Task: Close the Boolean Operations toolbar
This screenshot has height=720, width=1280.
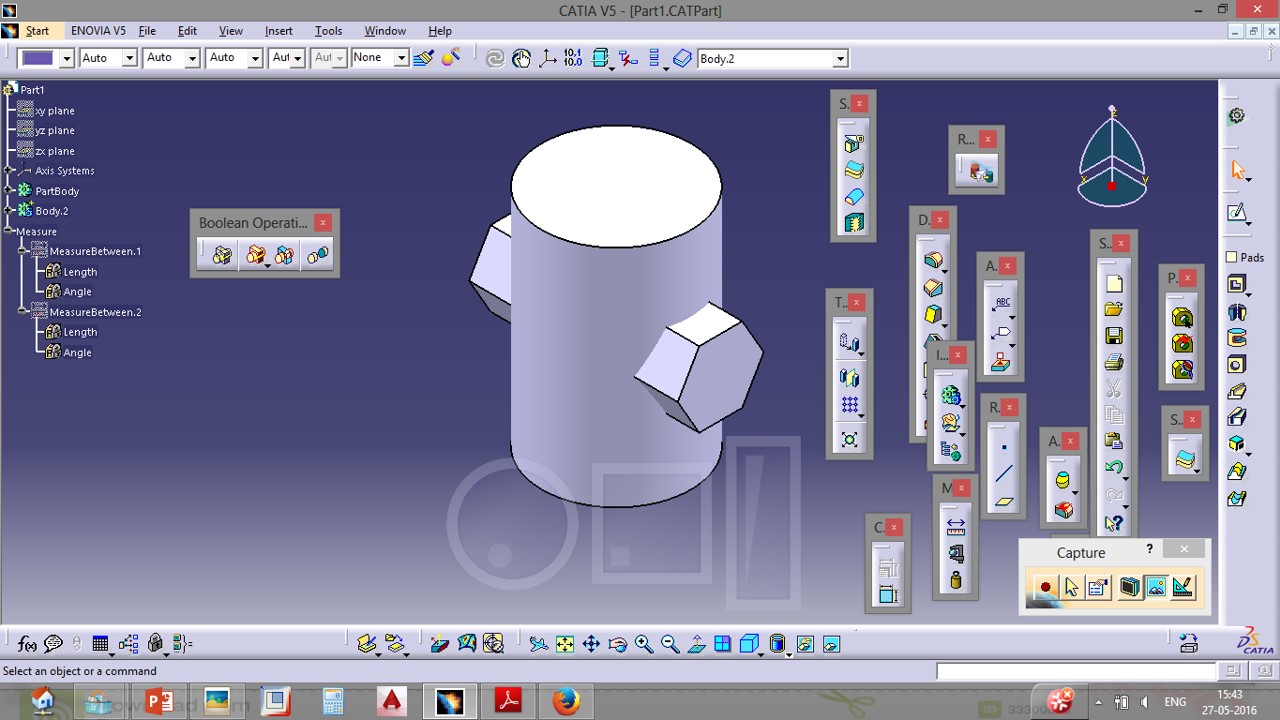Action: [x=323, y=222]
